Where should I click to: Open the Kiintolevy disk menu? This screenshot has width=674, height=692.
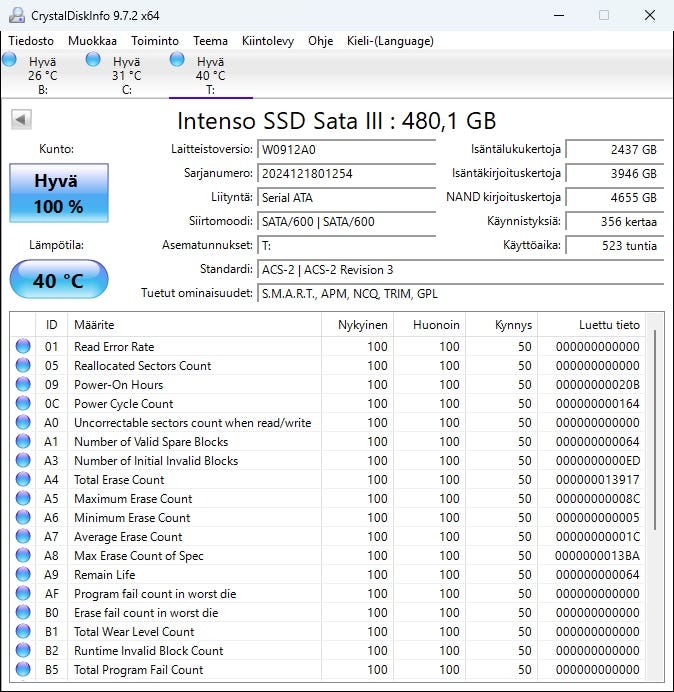click(x=268, y=41)
